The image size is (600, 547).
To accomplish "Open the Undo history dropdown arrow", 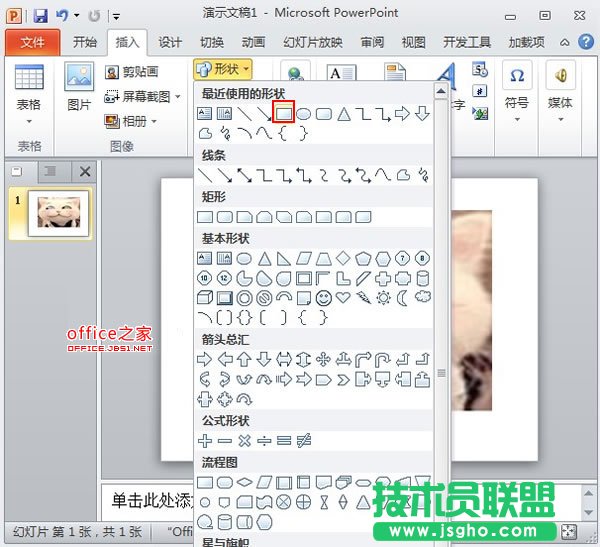I will click(77, 16).
